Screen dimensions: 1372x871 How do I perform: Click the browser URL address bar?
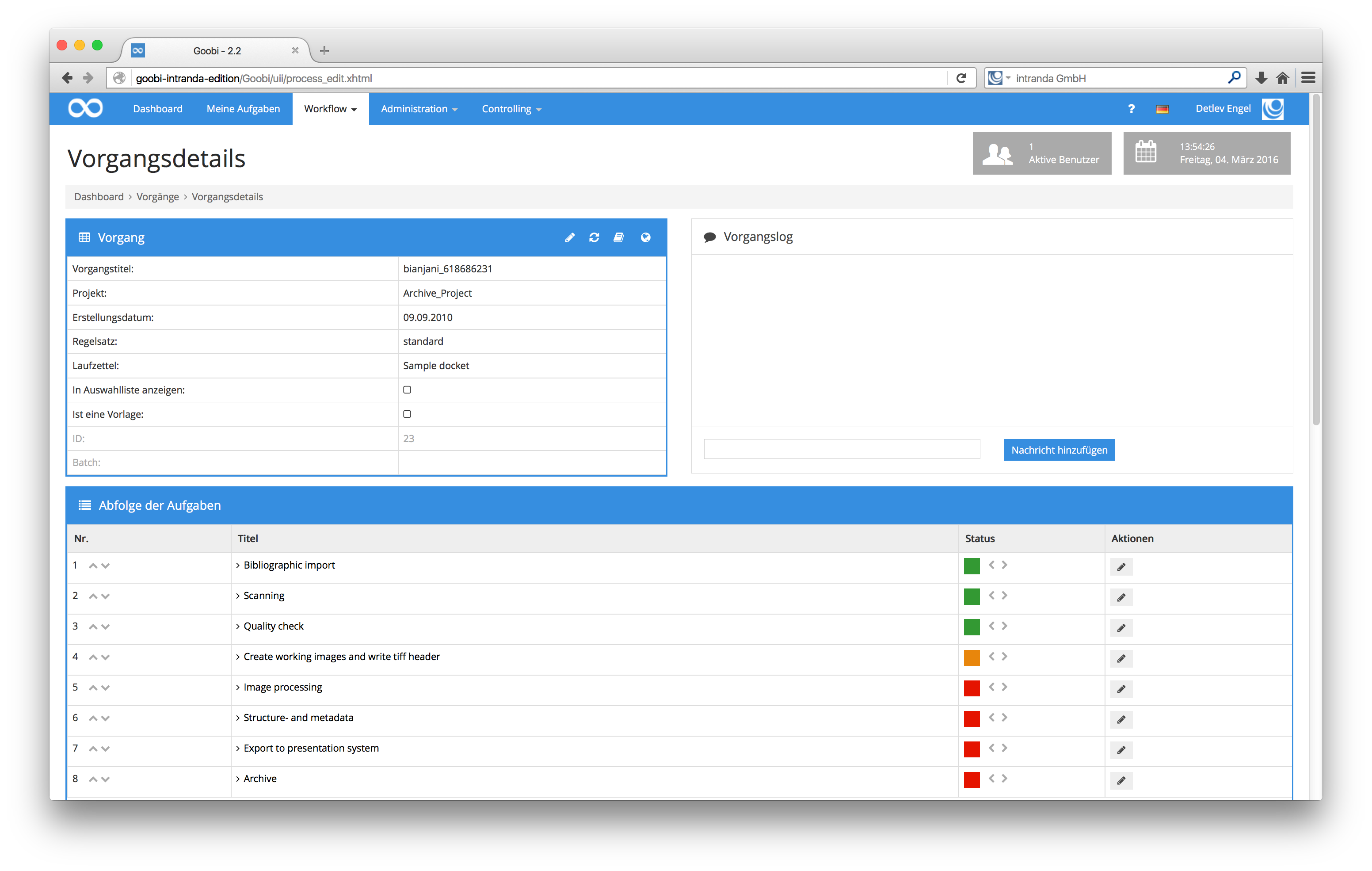(539, 78)
